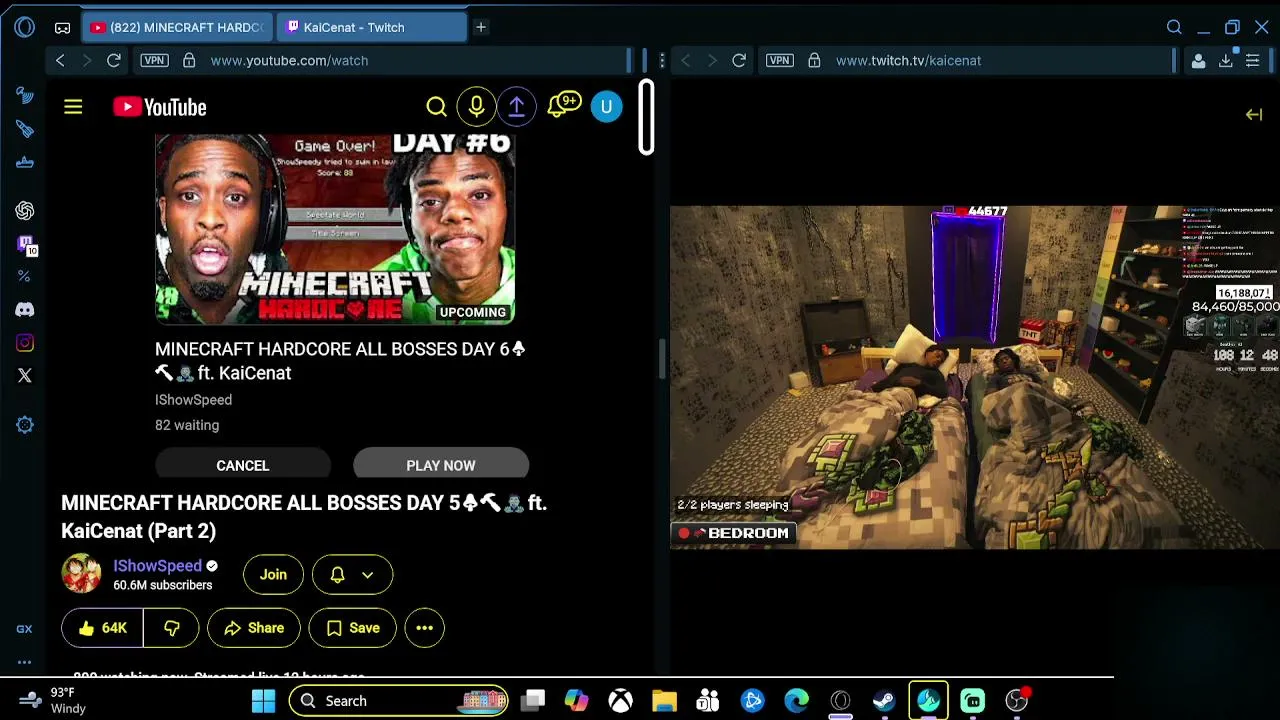Open YouTube guide hamburger menu
Viewport: 1280px width, 720px height.
[x=73, y=106]
